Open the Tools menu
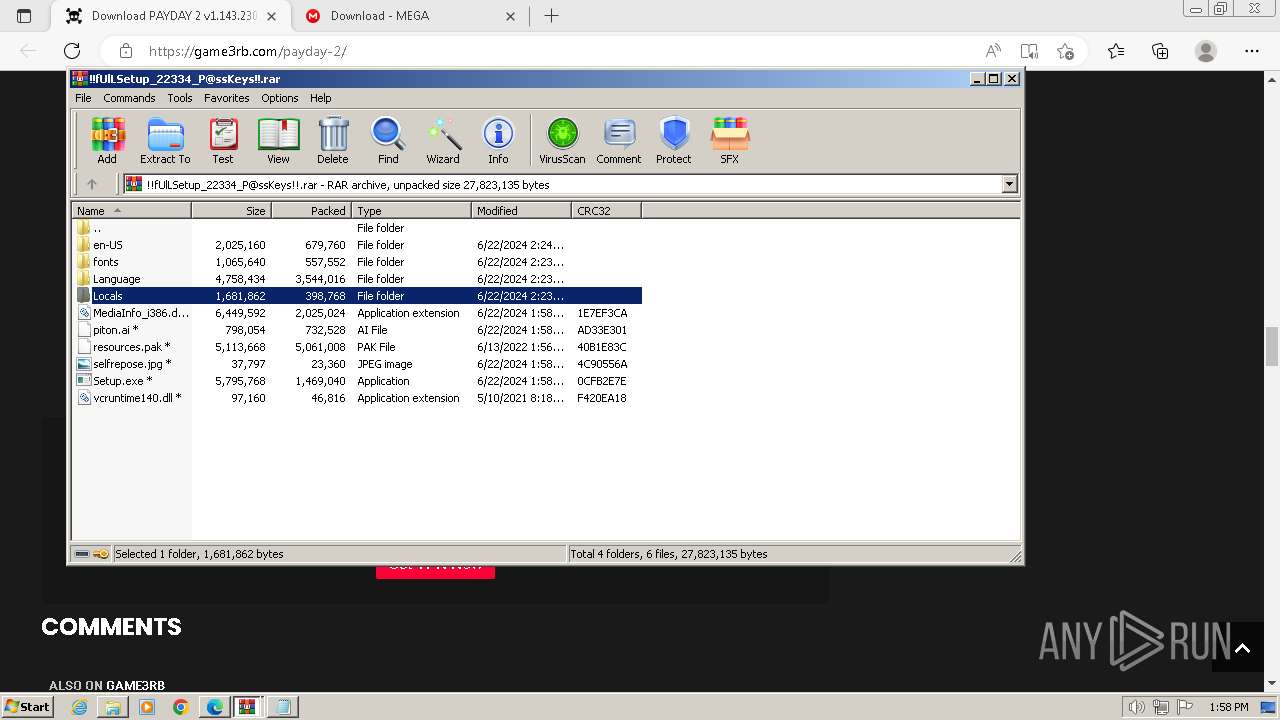The image size is (1280, 720). pos(180,98)
